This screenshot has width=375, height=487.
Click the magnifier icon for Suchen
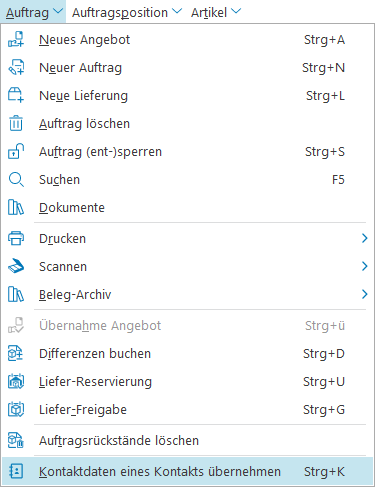click(x=16, y=179)
